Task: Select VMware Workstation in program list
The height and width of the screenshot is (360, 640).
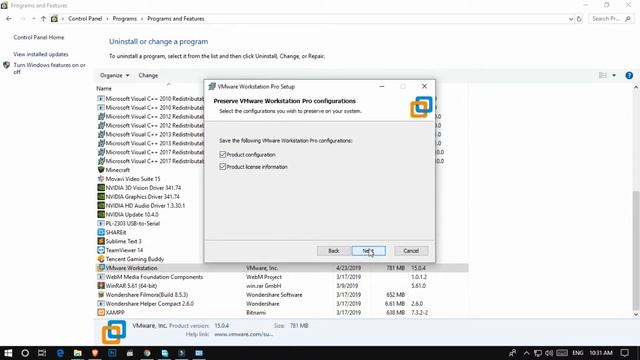Action: [x=282, y=268]
